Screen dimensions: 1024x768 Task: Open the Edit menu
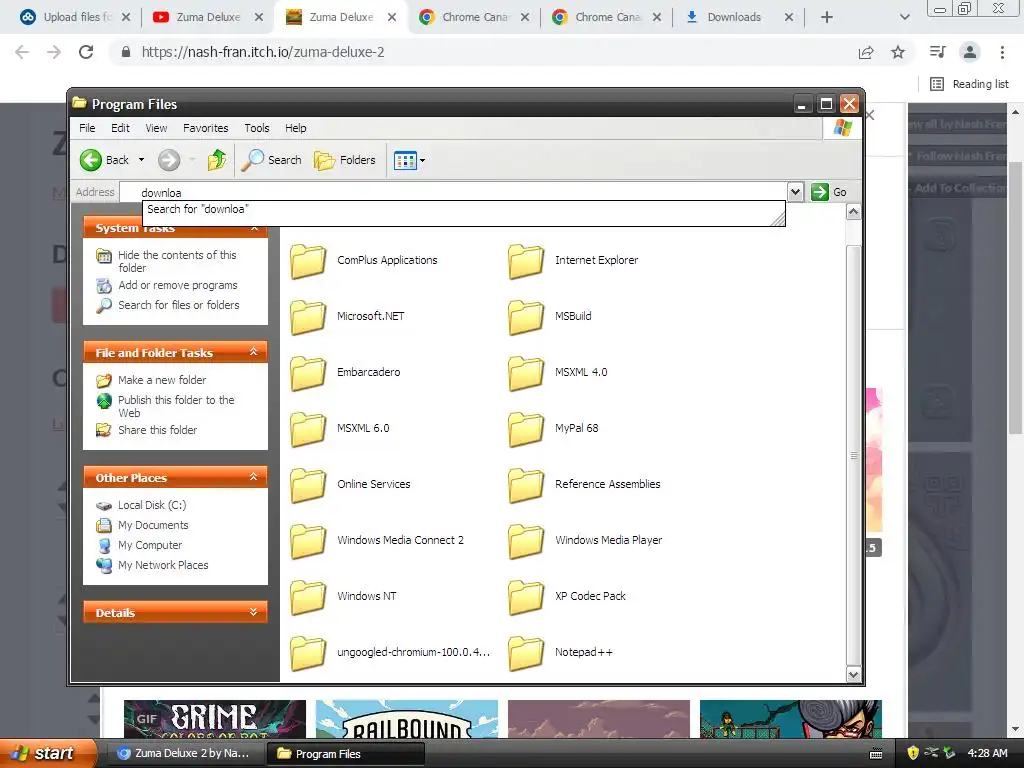pos(120,128)
